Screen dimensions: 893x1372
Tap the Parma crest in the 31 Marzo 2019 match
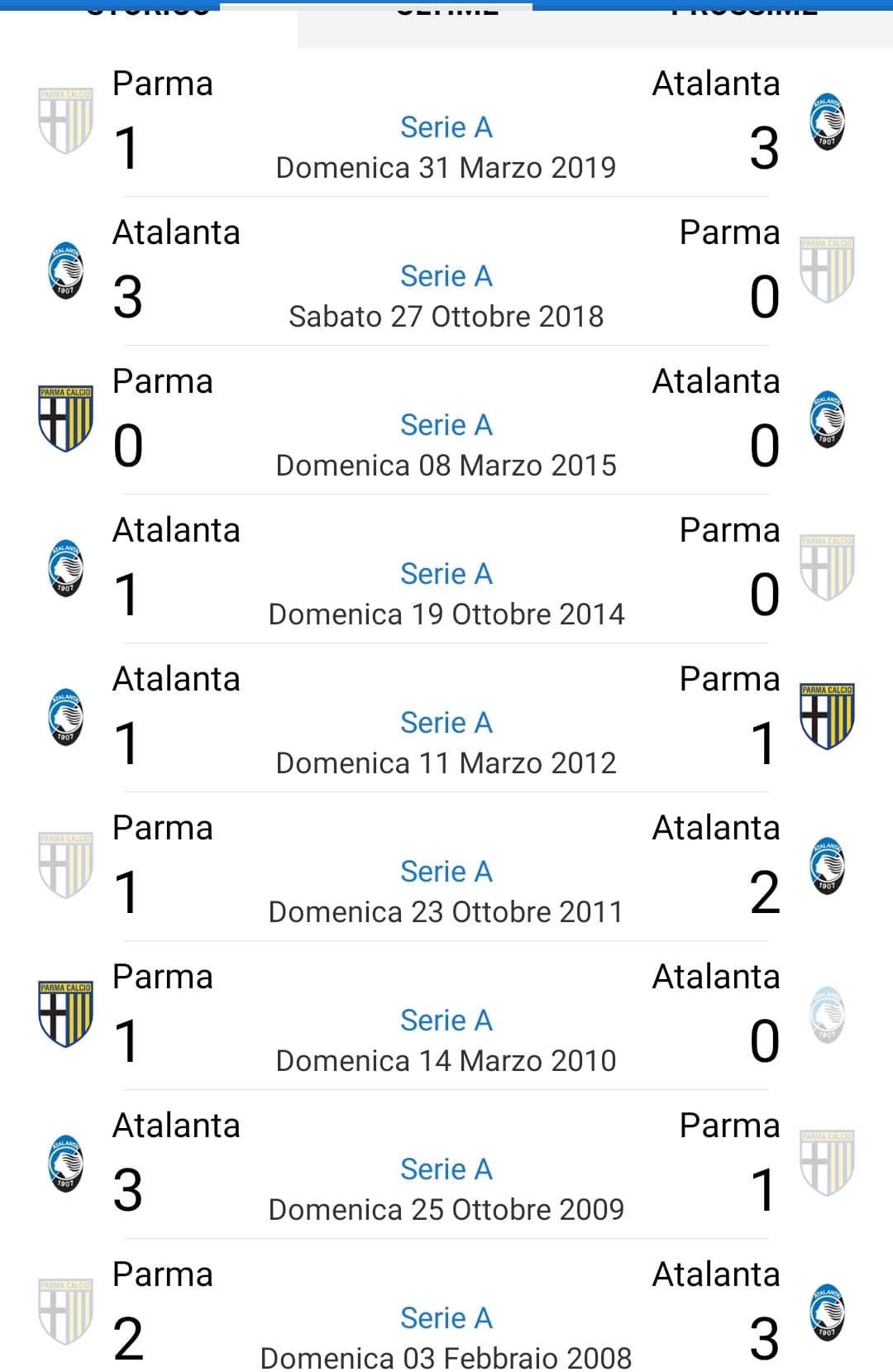[65, 121]
